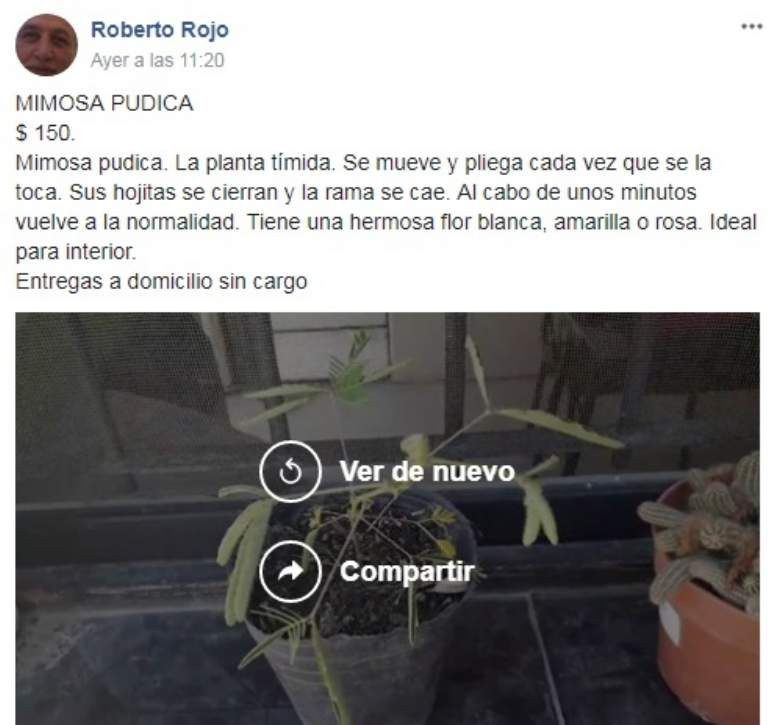Open the Roberto Rojo name link
The height and width of the screenshot is (725, 768).
click(160, 29)
